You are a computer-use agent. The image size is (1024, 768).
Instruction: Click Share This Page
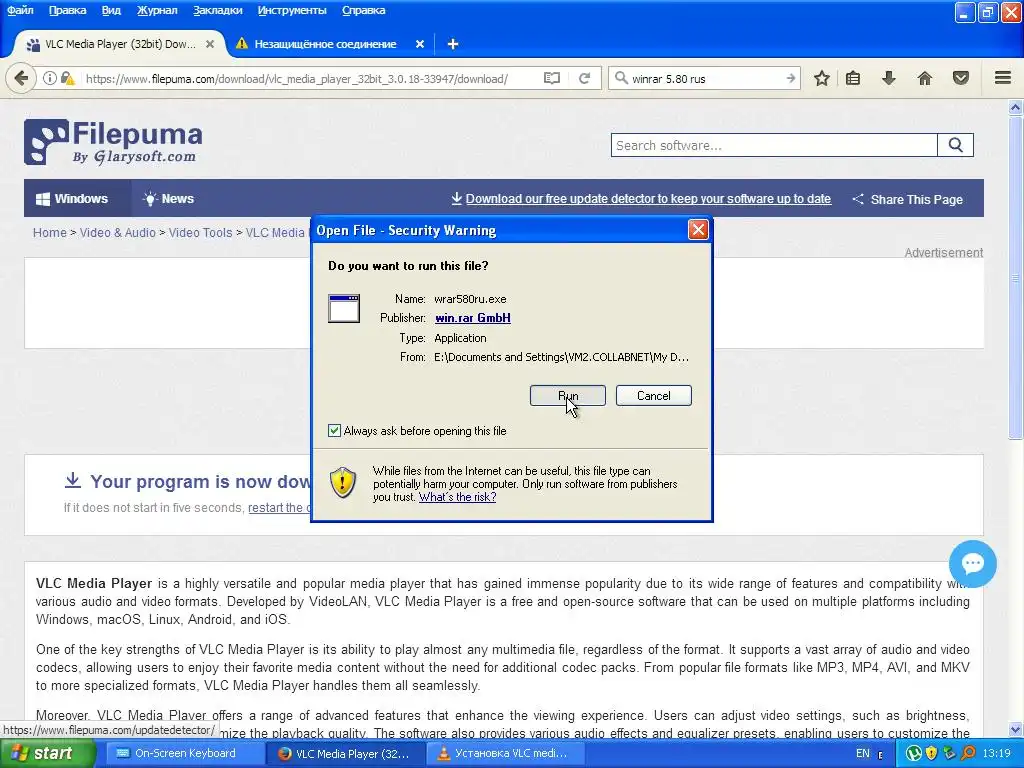(x=907, y=199)
